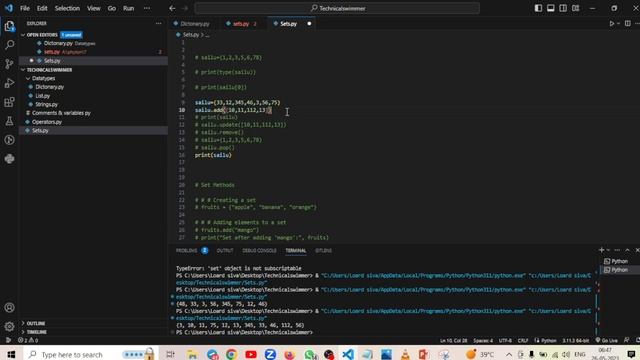Image resolution: width=640 pixels, height=360 pixels.
Task: Open Explorer more actions ellipsis
Action: 158,24
